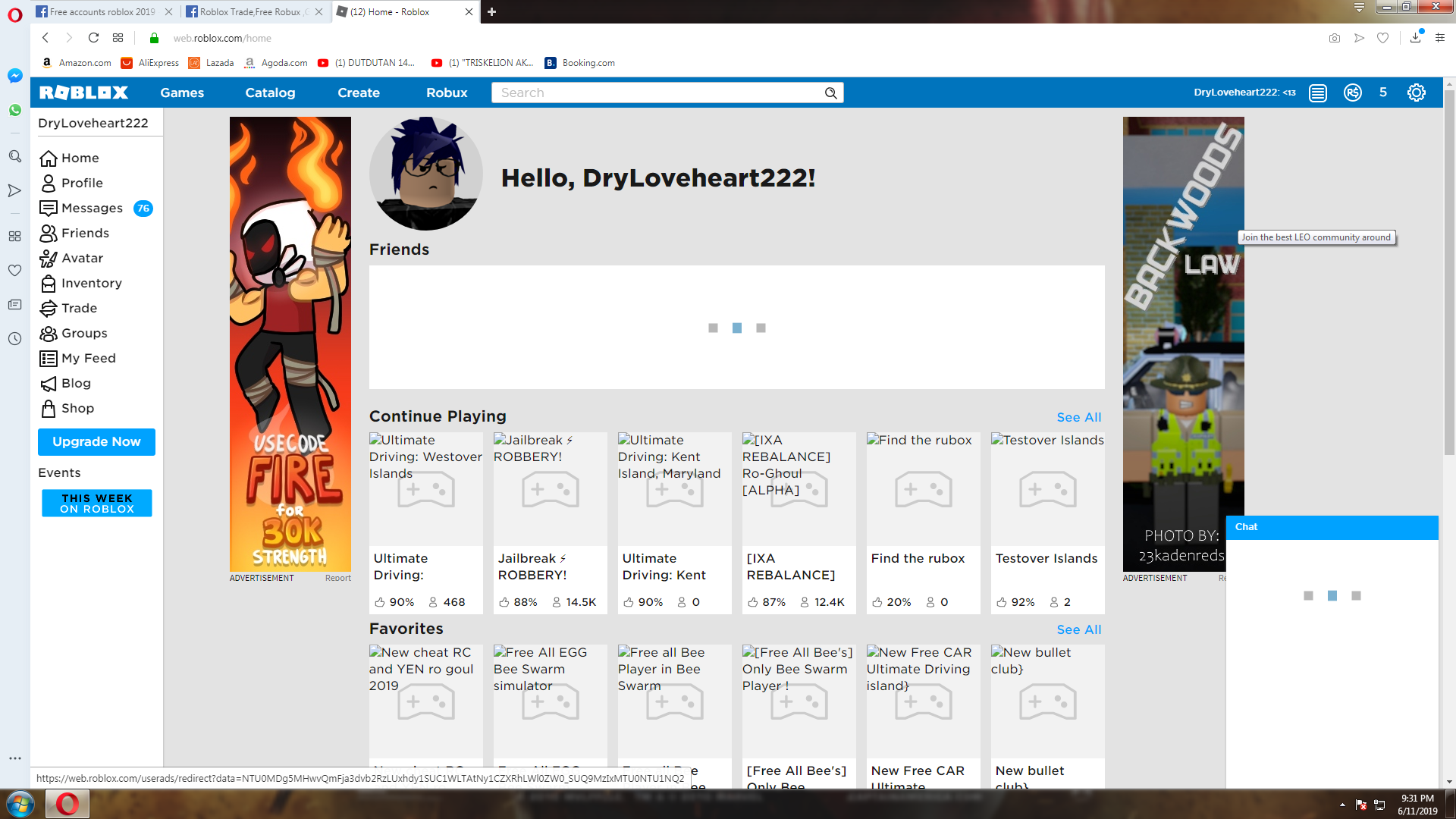Screen dimensions: 1456x819
Task: Open Roblox settings gear icon
Action: point(1417,93)
